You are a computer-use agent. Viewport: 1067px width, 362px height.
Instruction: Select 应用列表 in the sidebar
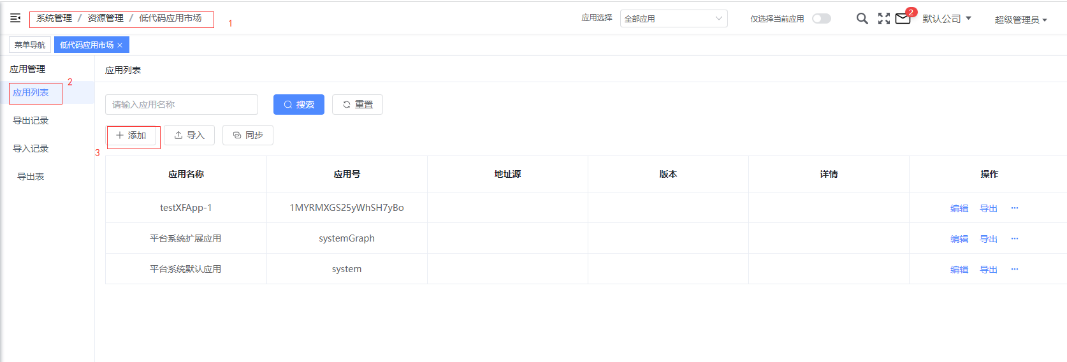pos(31,92)
